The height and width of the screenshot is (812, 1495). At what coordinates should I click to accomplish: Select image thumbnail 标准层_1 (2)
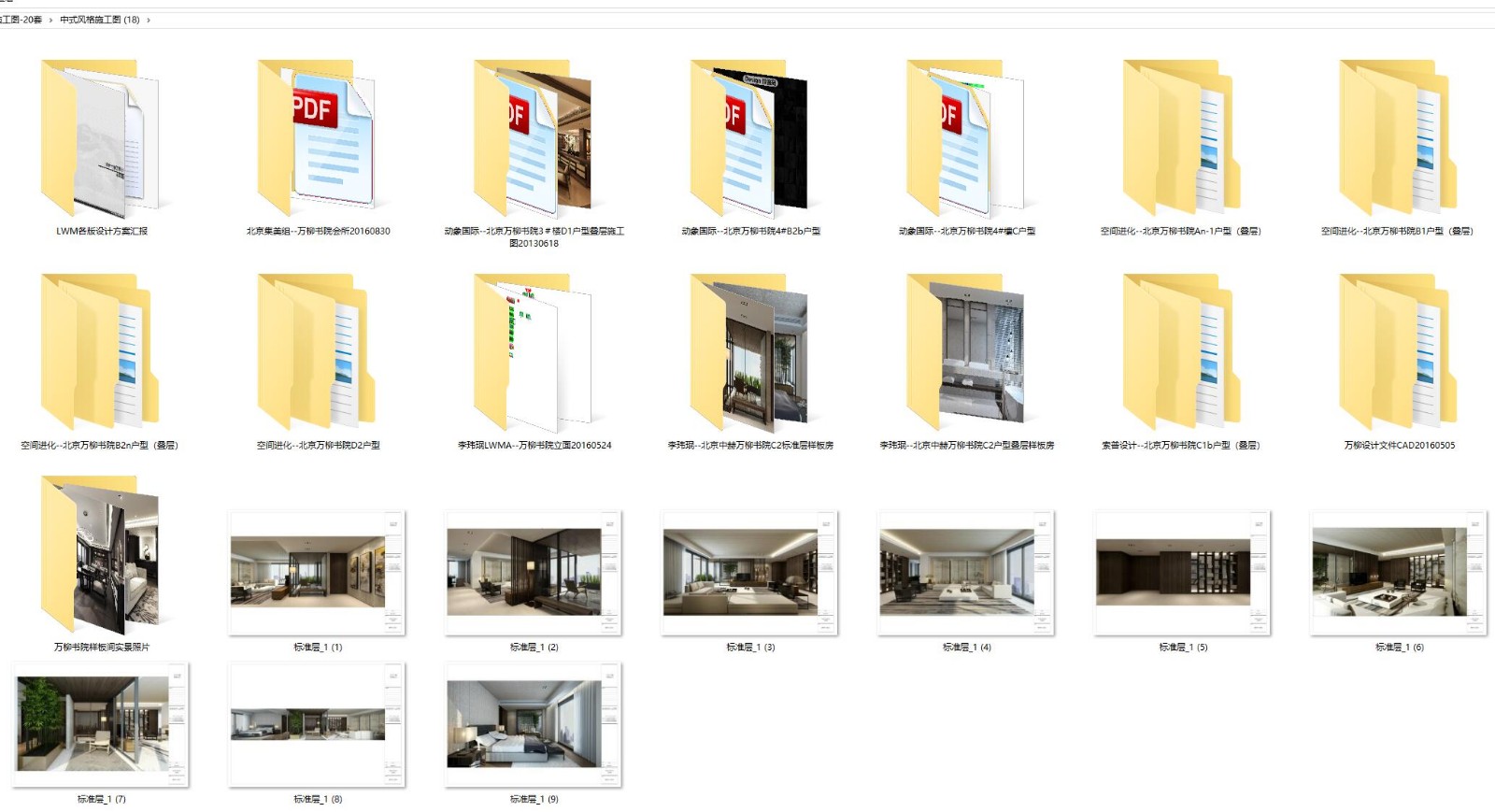534,573
